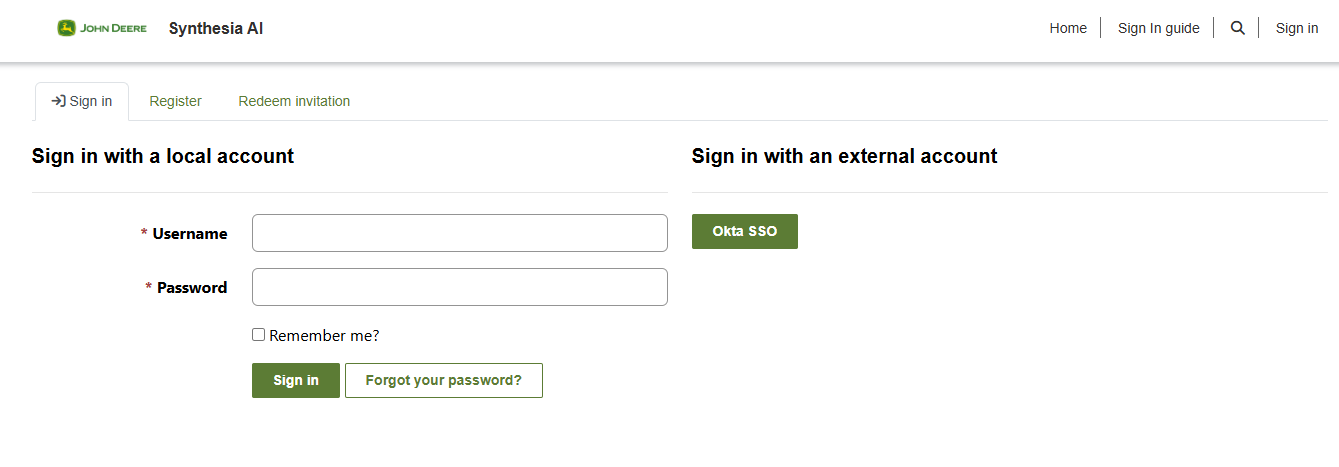This screenshot has width=1339, height=467.
Task: Focus the Password text field
Action: click(x=459, y=287)
